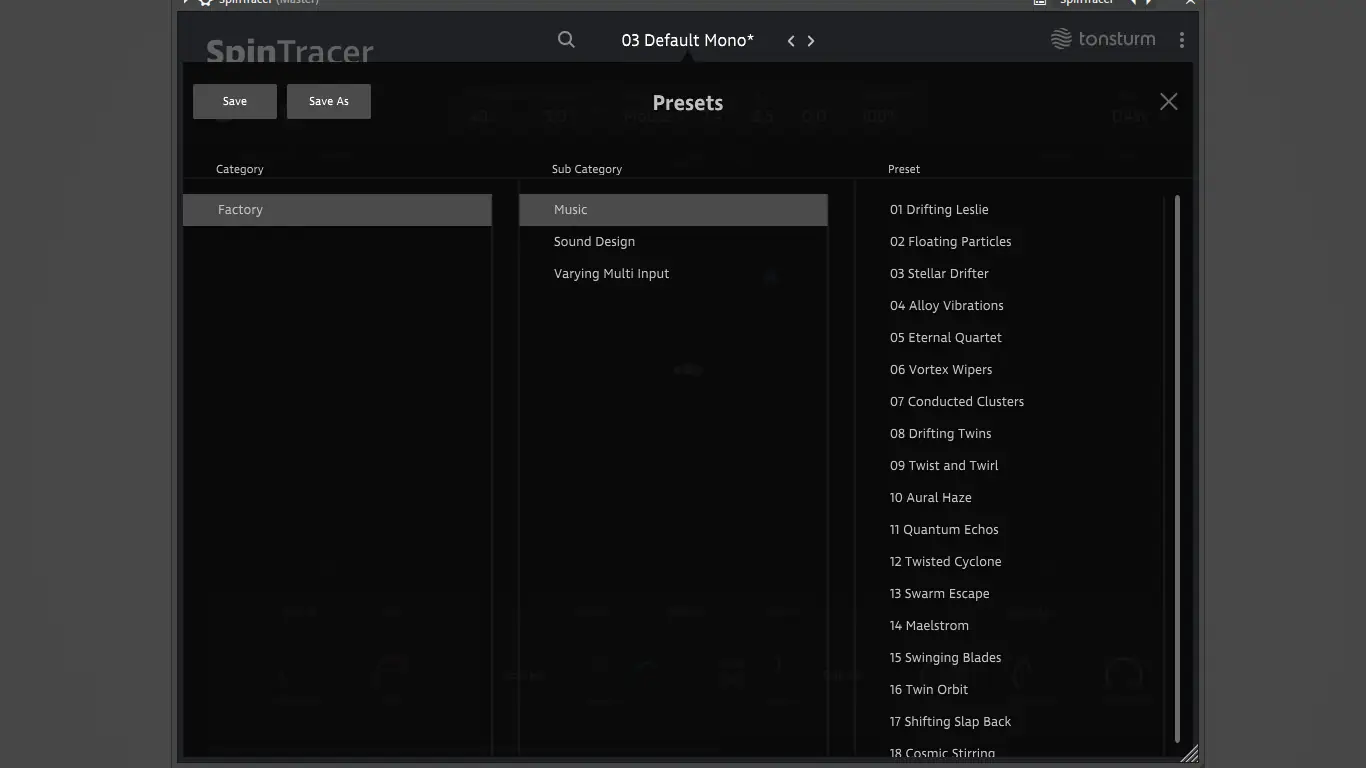Select the Factory category

click(x=337, y=210)
